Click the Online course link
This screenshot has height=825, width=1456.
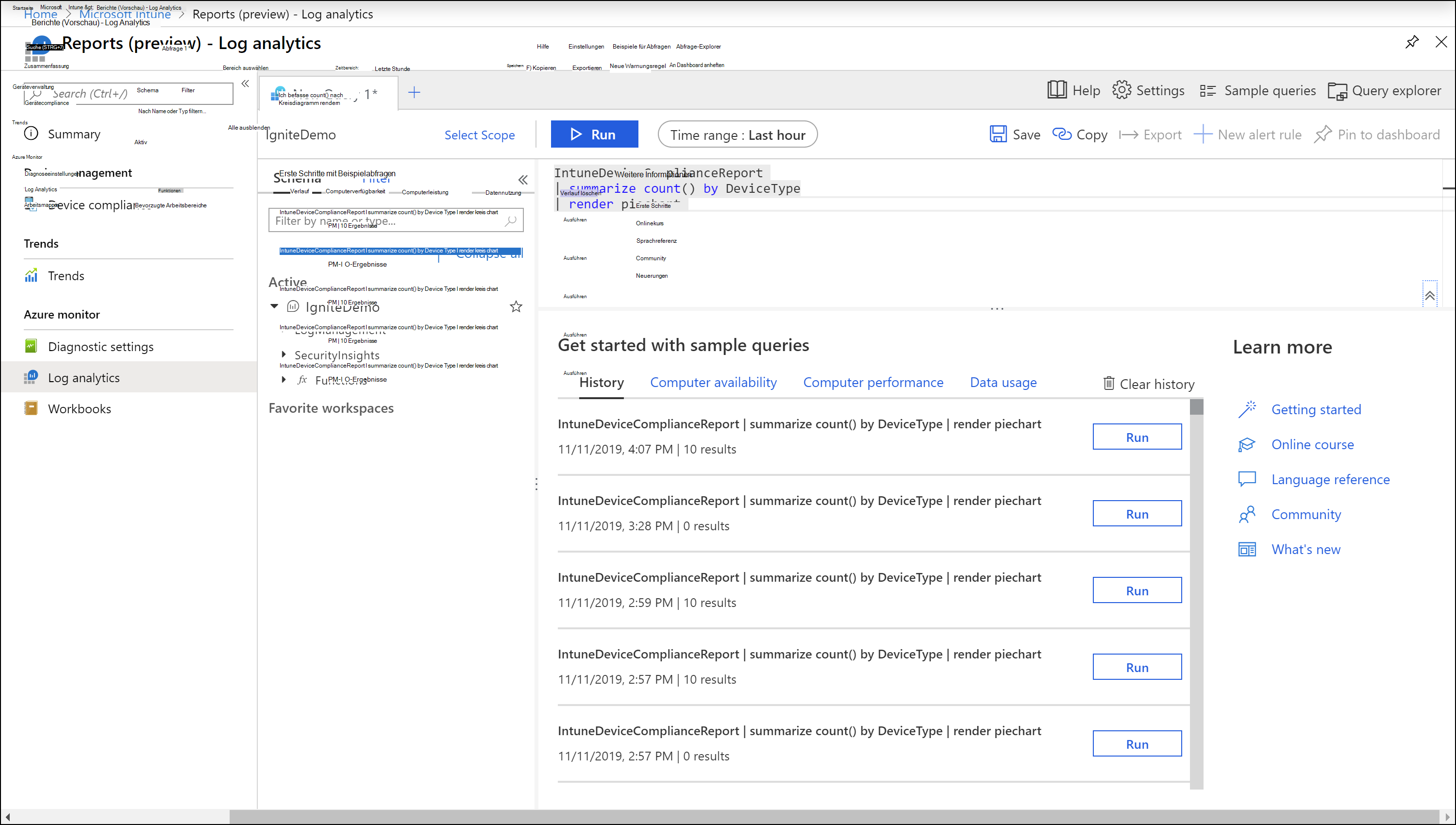pyautogui.click(x=1313, y=443)
